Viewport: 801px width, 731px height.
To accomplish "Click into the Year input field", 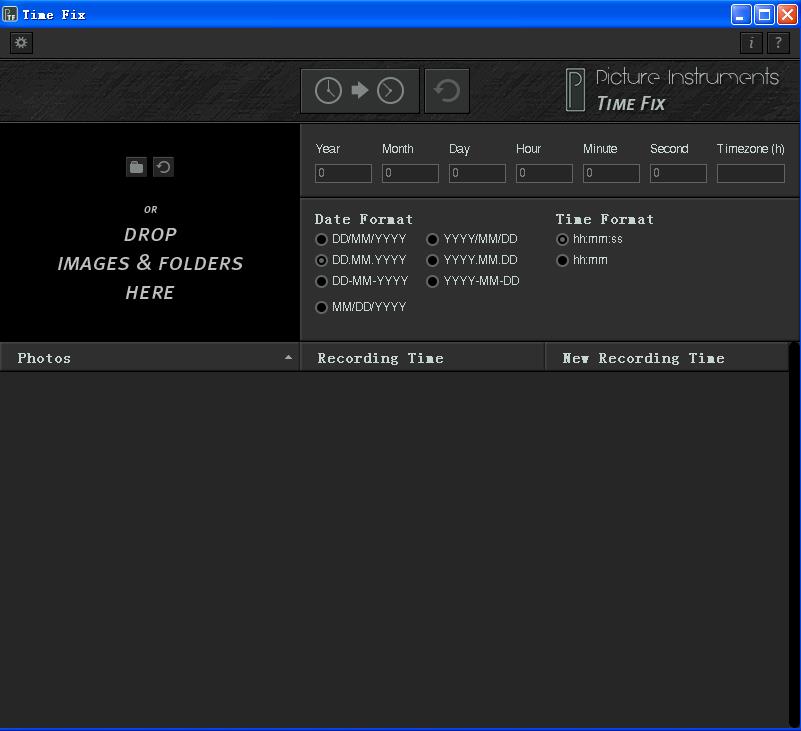I will coord(343,173).
